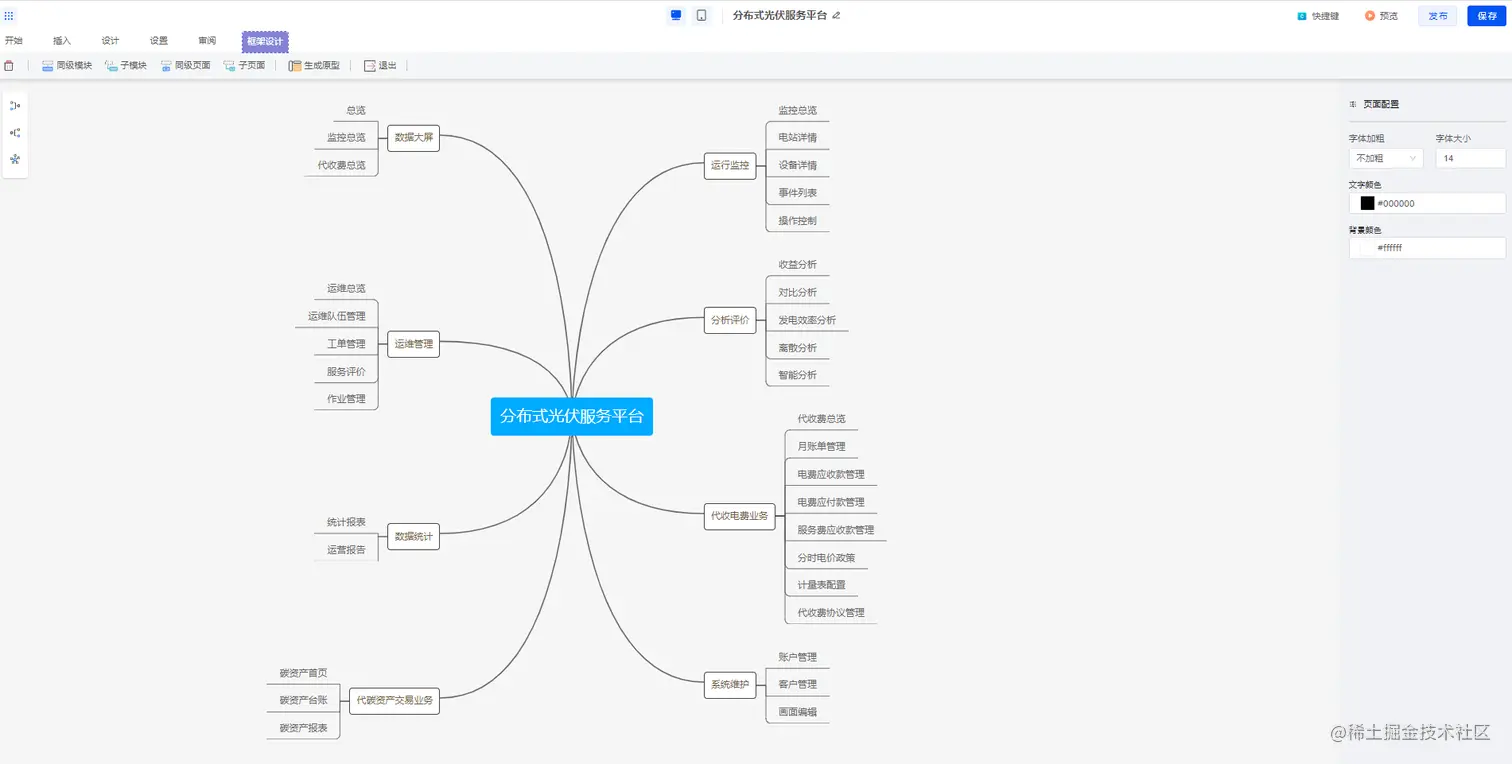Click the blue 保存 save button

click(1487, 16)
